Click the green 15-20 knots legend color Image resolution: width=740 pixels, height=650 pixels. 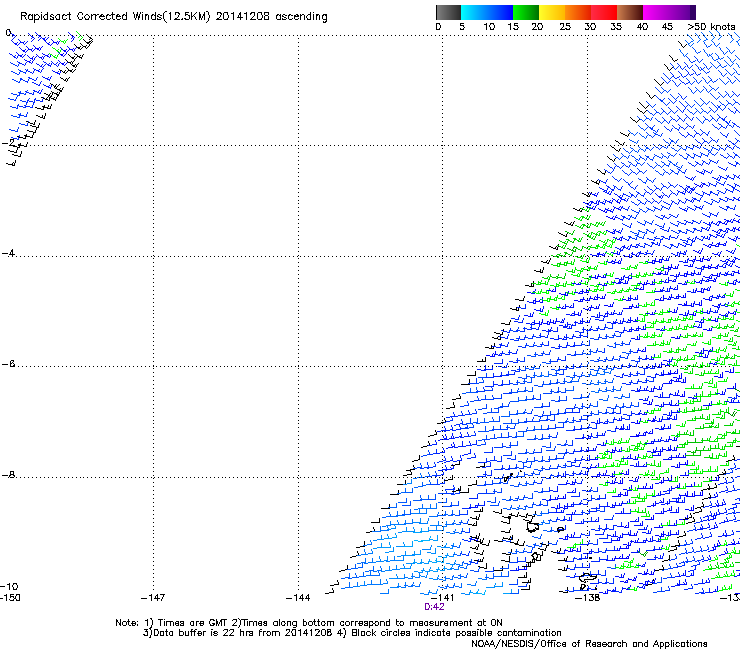[x=526, y=12]
